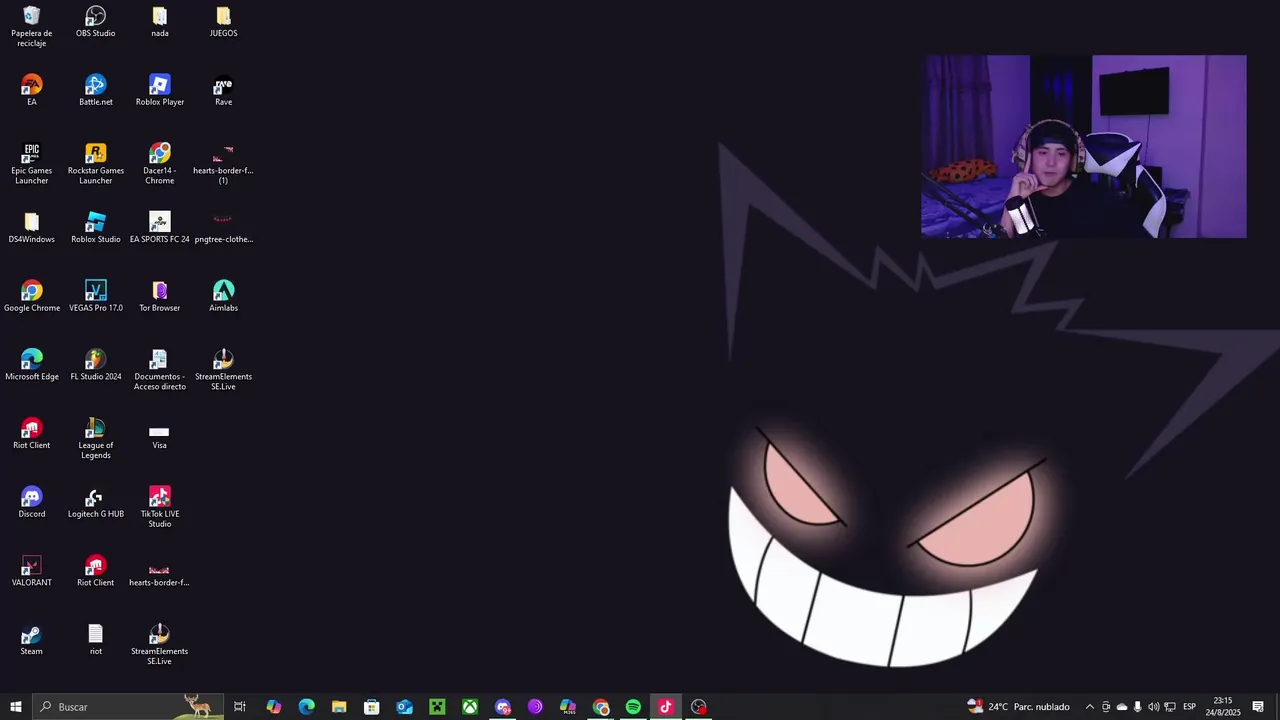The width and height of the screenshot is (1280, 720).
Task: Open File Explorer from the taskbar
Action: 339,707
